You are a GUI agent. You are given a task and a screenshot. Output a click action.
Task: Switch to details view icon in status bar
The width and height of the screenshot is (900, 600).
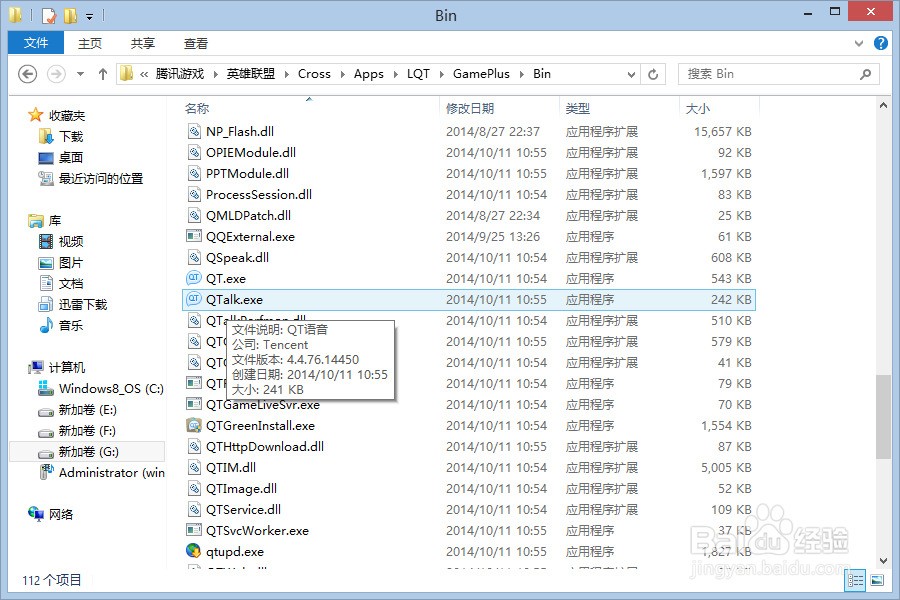pyautogui.click(x=855, y=580)
